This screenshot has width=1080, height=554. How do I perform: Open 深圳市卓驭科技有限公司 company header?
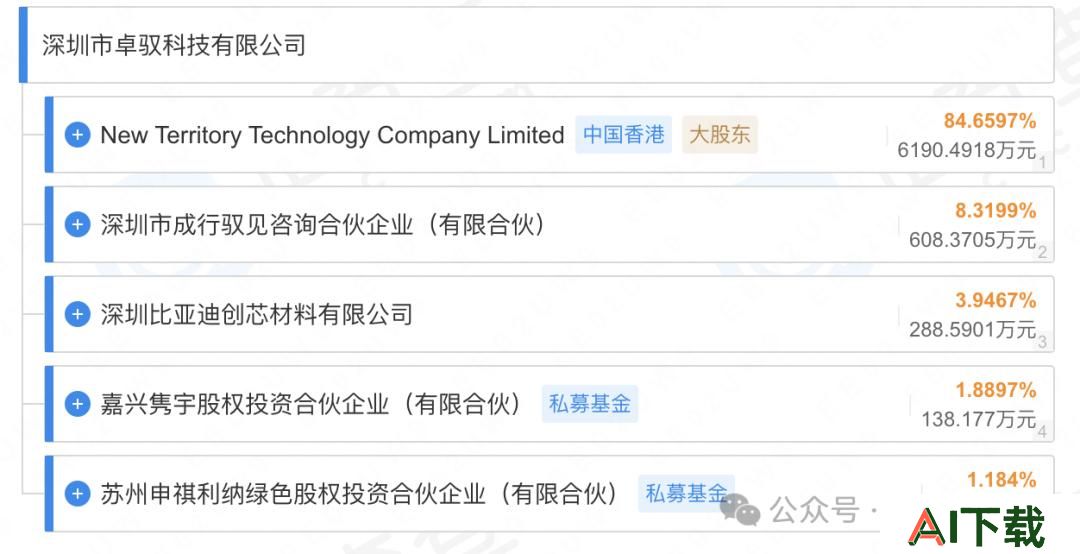click(174, 45)
